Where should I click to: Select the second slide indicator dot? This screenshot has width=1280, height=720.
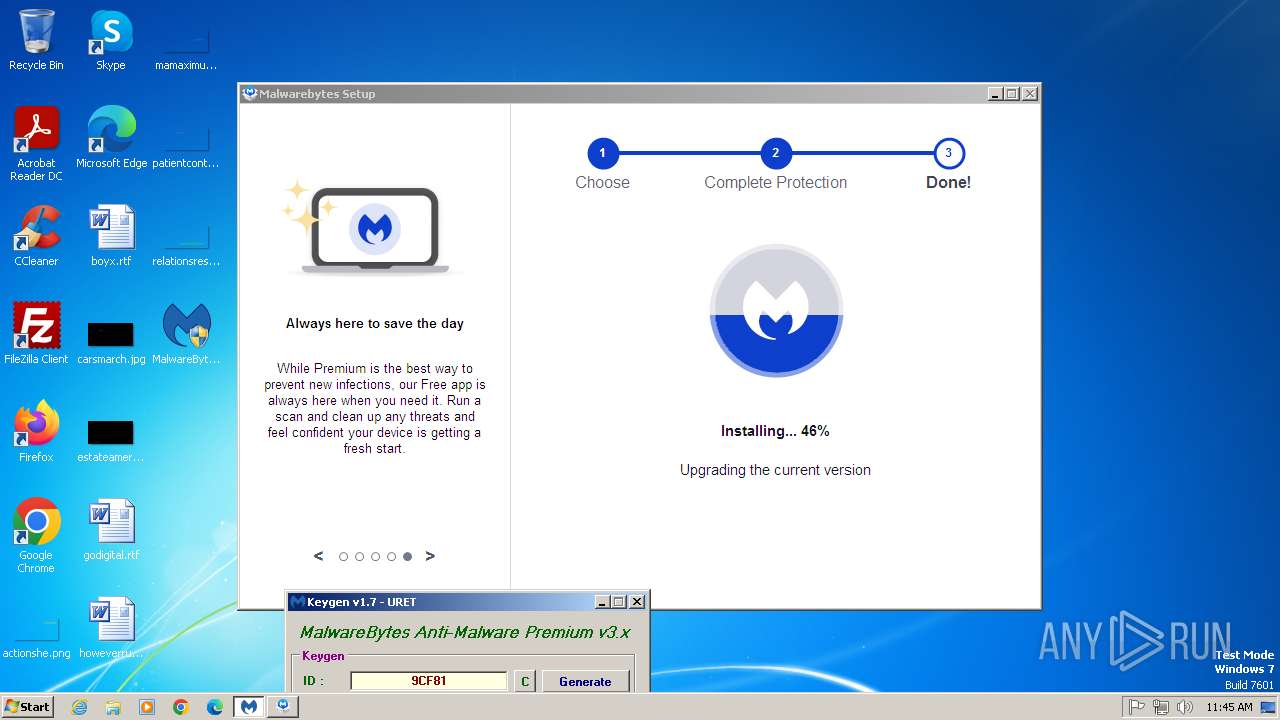point(359,556)
